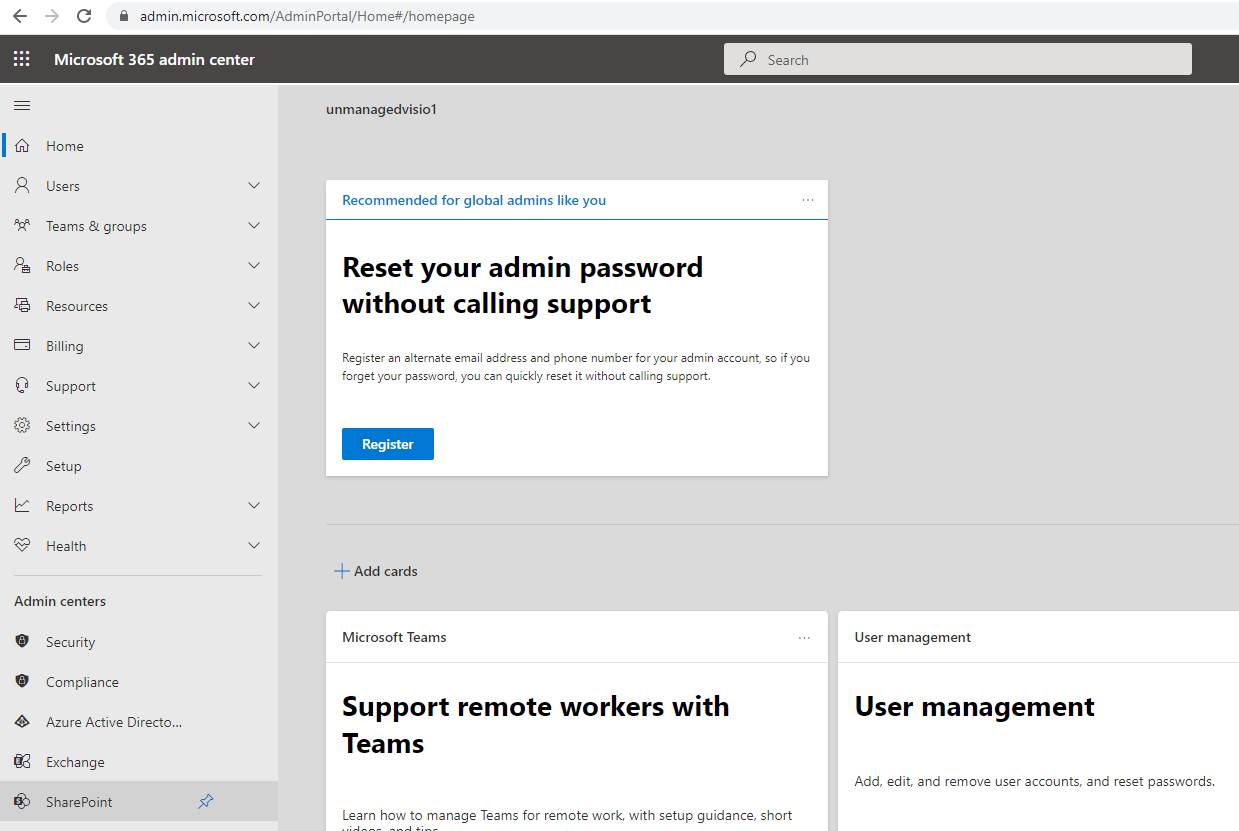Click the User management card heading
1239x831 pixels.
(975, 707)
